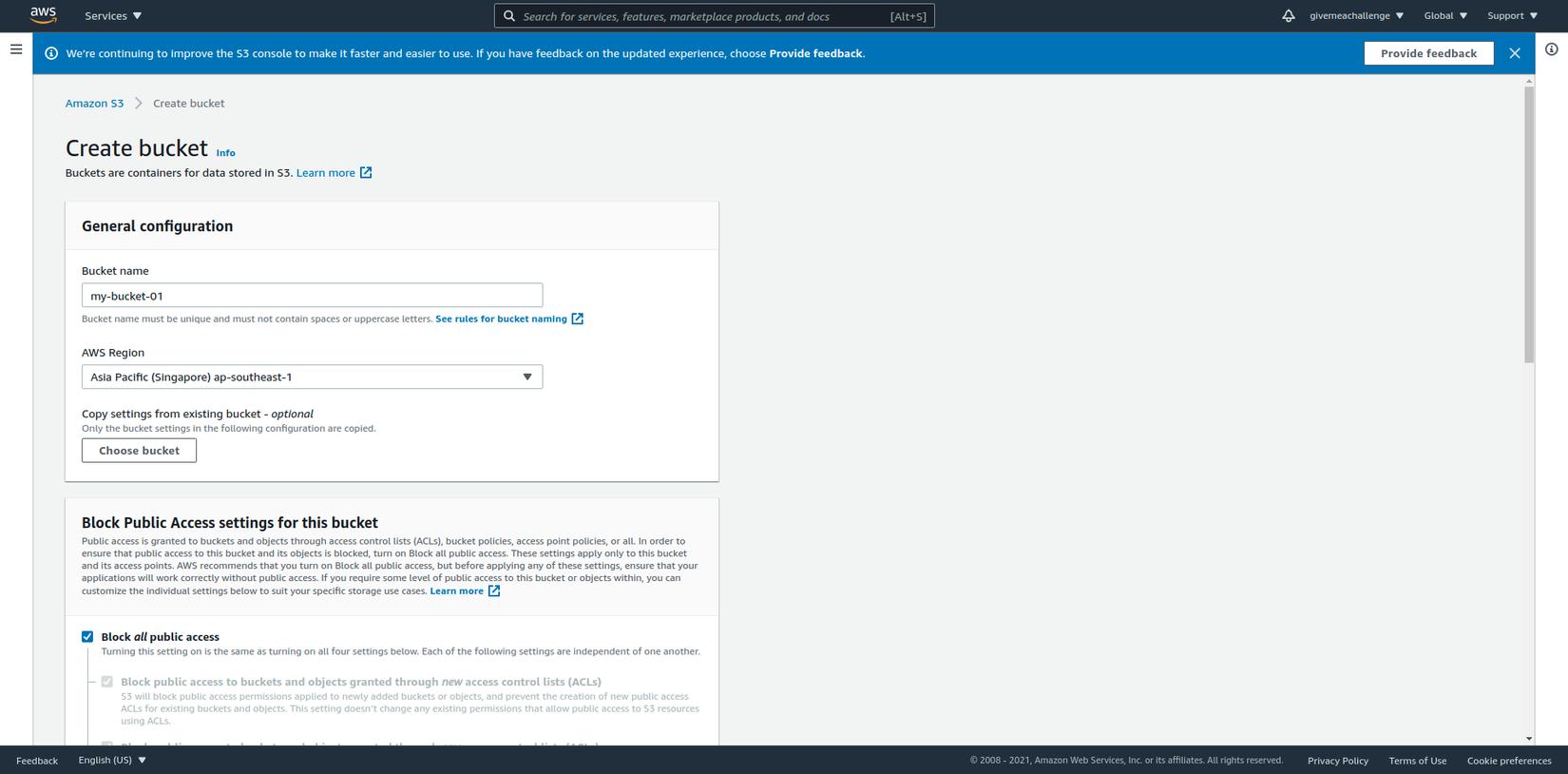The image size is (1568, 774).
Task: Open the info panel icon at right edge
Action: pyautogui.click(x=1551, y=49)
